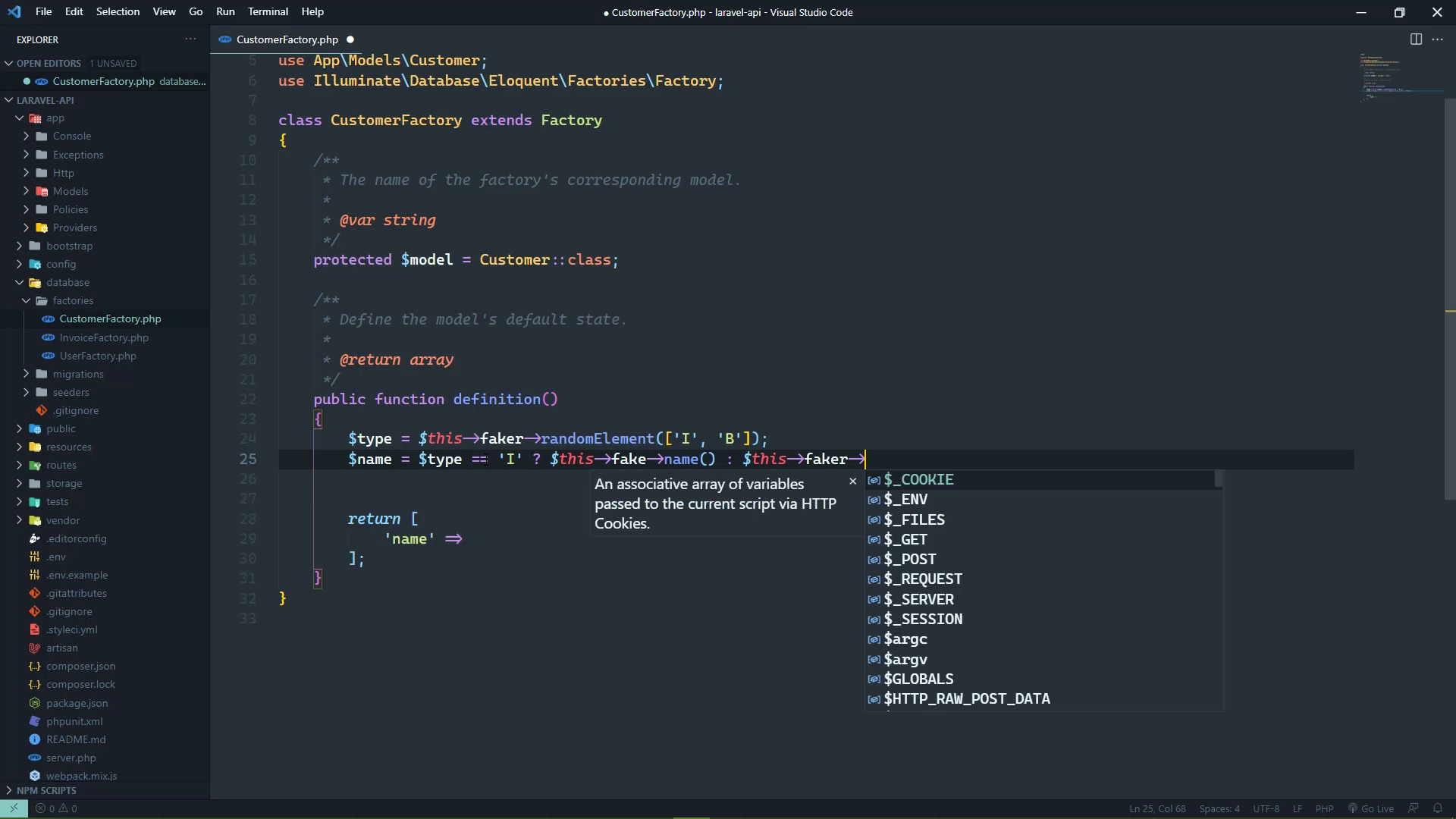Open the Edit menu
1456x819 pixels.
(74, 11)
